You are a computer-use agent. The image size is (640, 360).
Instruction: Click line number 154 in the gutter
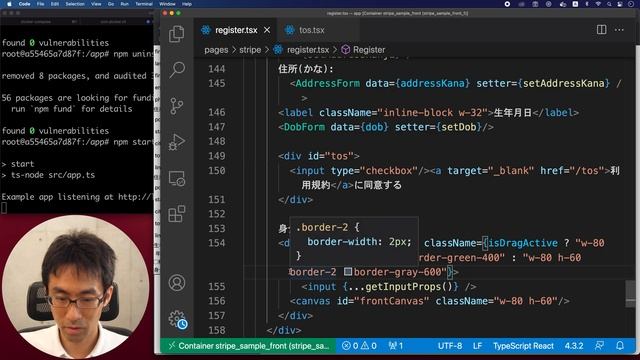pos(216,243)
